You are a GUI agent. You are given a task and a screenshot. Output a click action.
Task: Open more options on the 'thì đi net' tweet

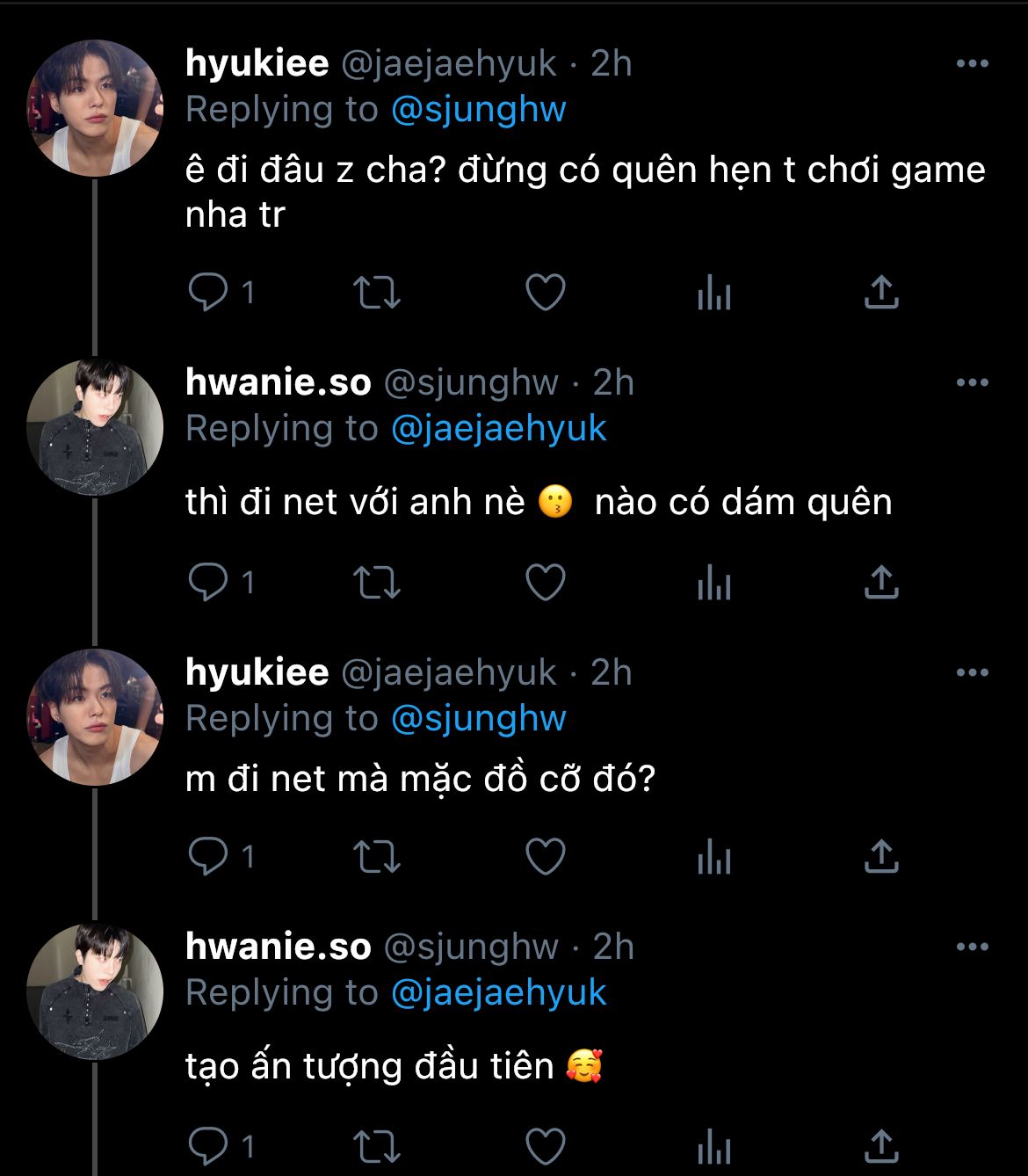point(972,383)
